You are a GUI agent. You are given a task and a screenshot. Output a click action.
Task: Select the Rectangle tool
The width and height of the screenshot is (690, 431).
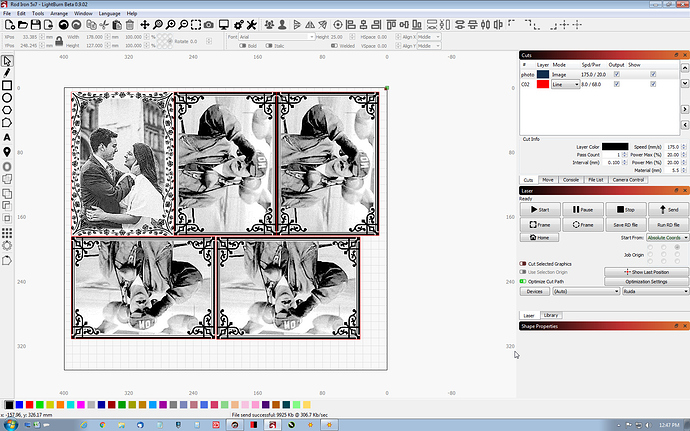[7, 85]
